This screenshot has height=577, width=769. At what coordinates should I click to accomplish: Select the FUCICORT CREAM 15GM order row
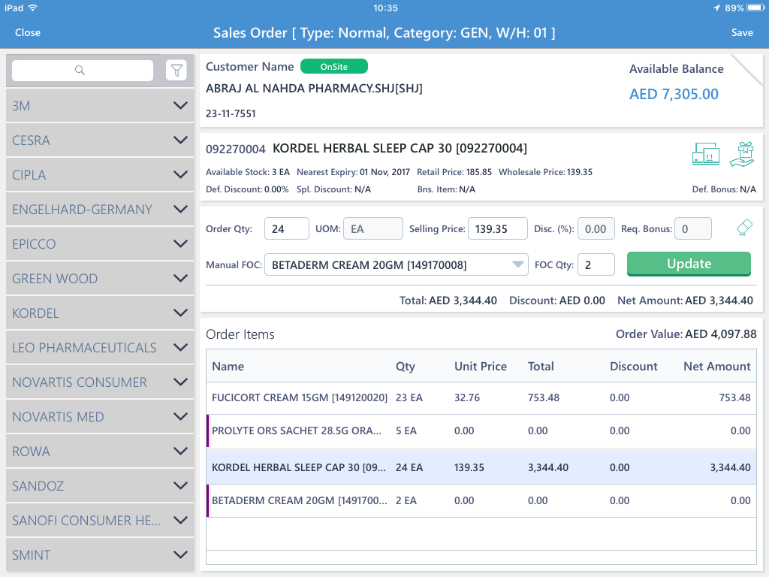[481, 398]
